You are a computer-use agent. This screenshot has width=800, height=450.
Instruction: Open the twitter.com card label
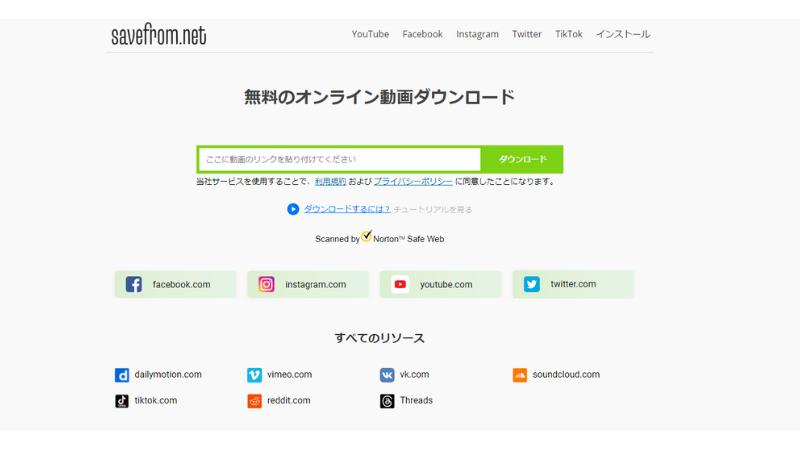pyautogui.click(x=573, y=284)
